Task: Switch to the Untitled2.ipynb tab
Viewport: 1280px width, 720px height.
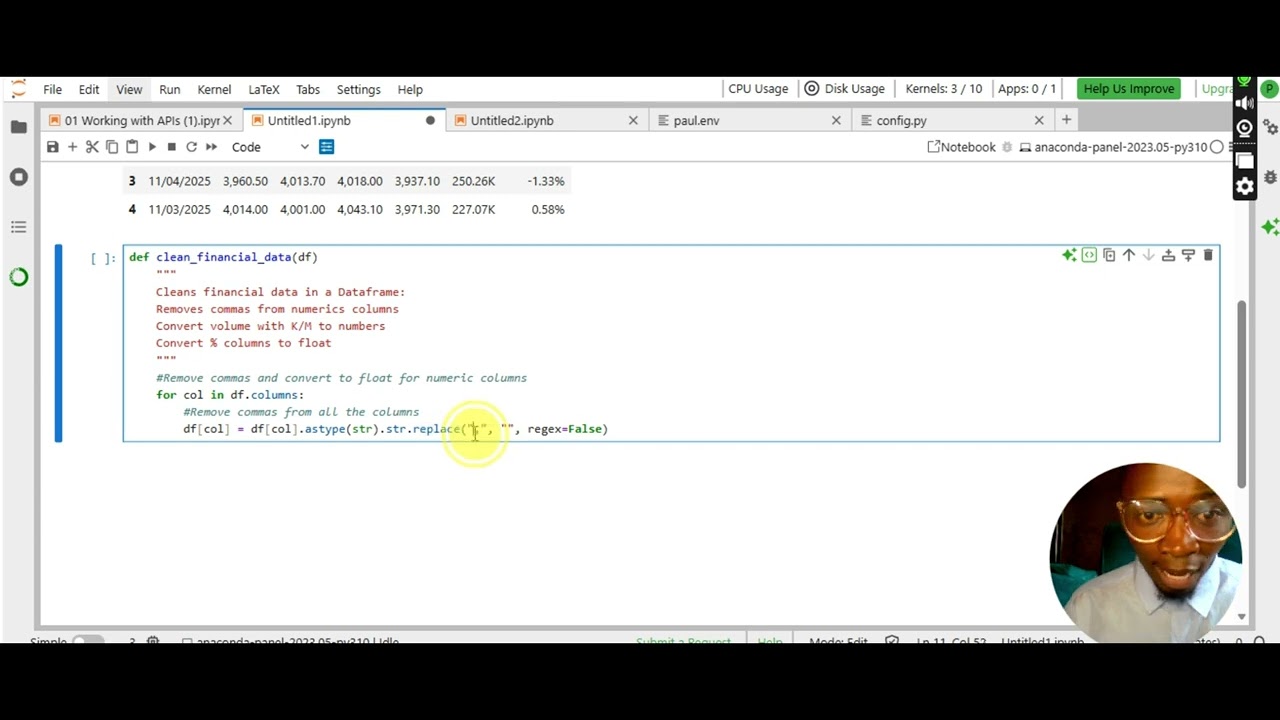Action: pos(511,120)
